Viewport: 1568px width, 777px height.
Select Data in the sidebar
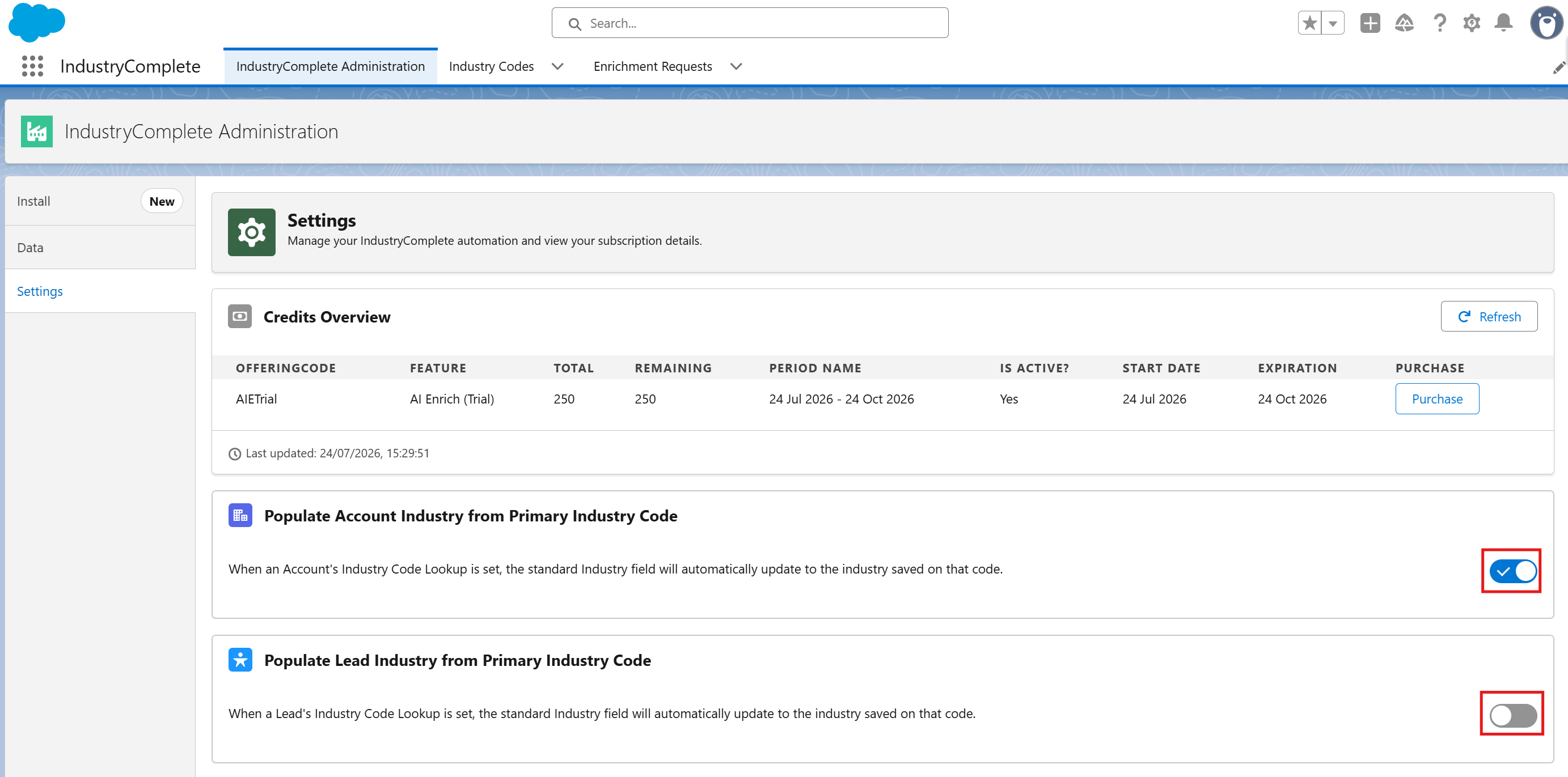tap(100, 248)
